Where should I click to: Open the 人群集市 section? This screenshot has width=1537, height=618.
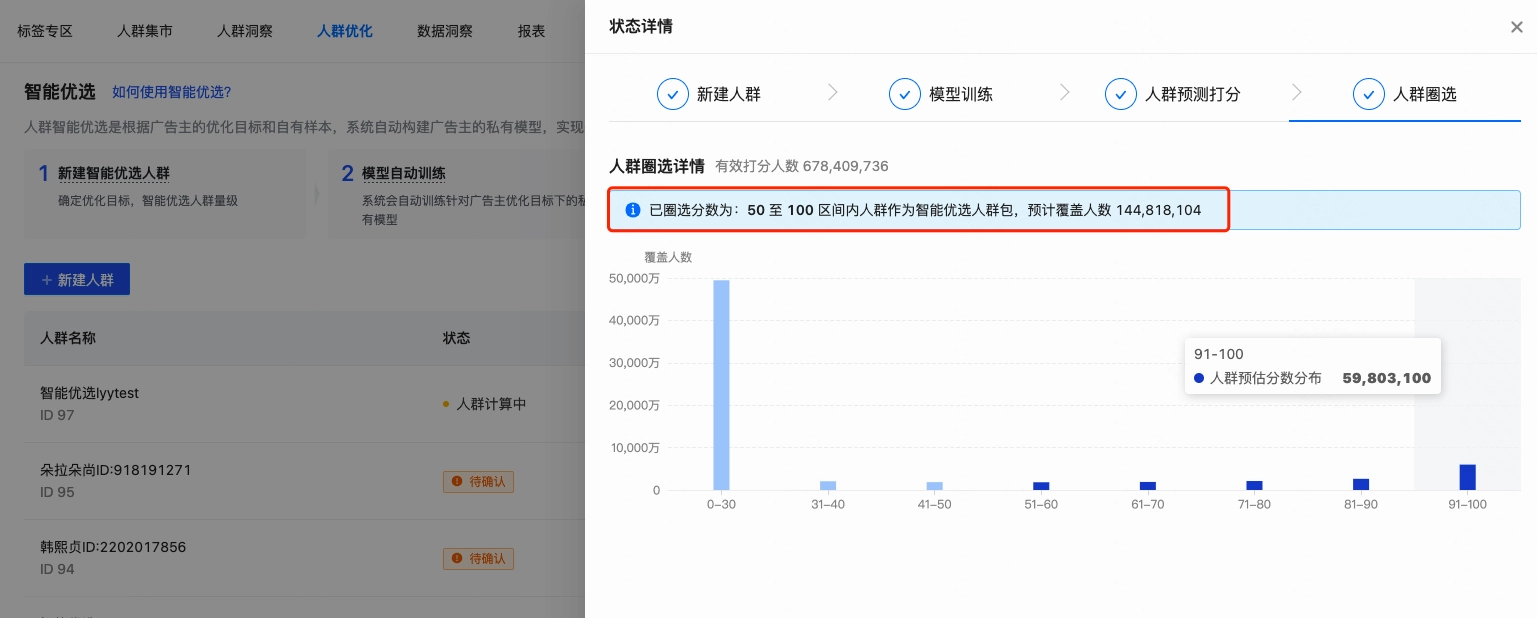144,31
